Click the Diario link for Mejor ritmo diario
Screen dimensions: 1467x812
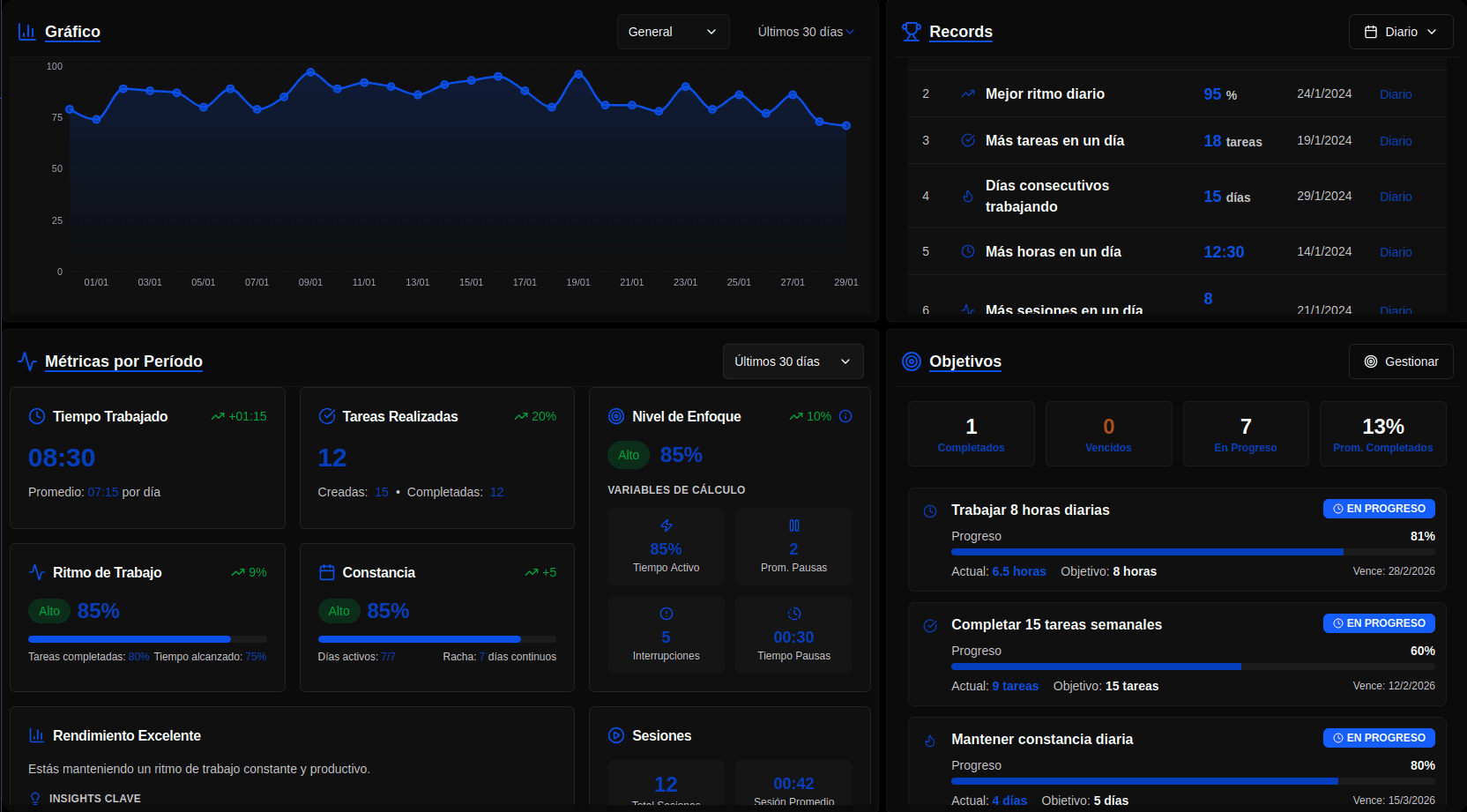click(x=1395, y=94)
